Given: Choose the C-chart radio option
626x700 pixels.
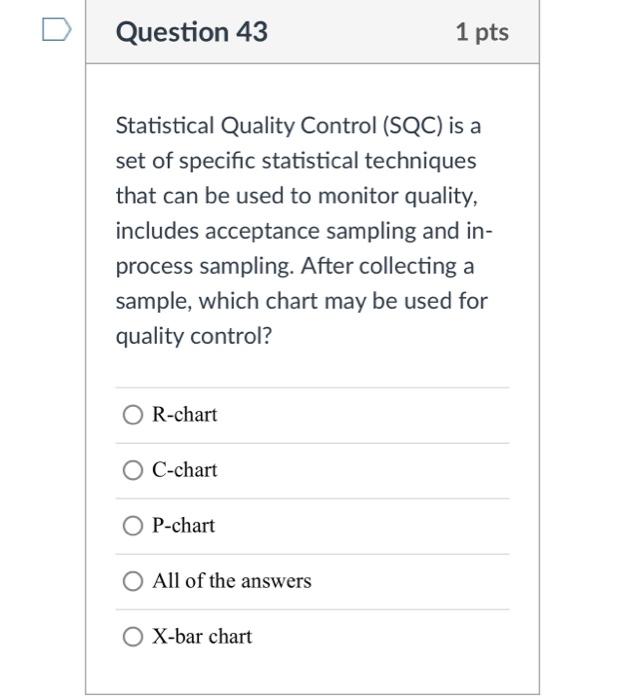Looking at the screenshot, I should point(133,470).
